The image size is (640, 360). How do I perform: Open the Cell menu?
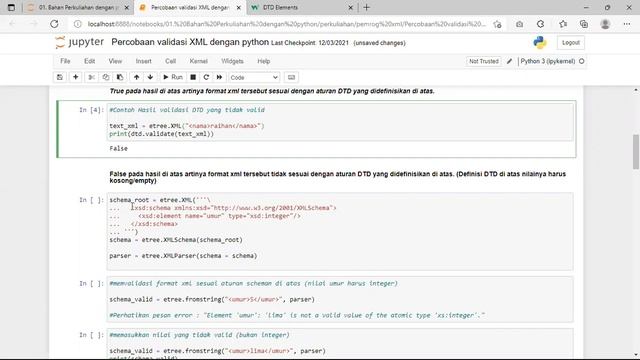point(171,61)
